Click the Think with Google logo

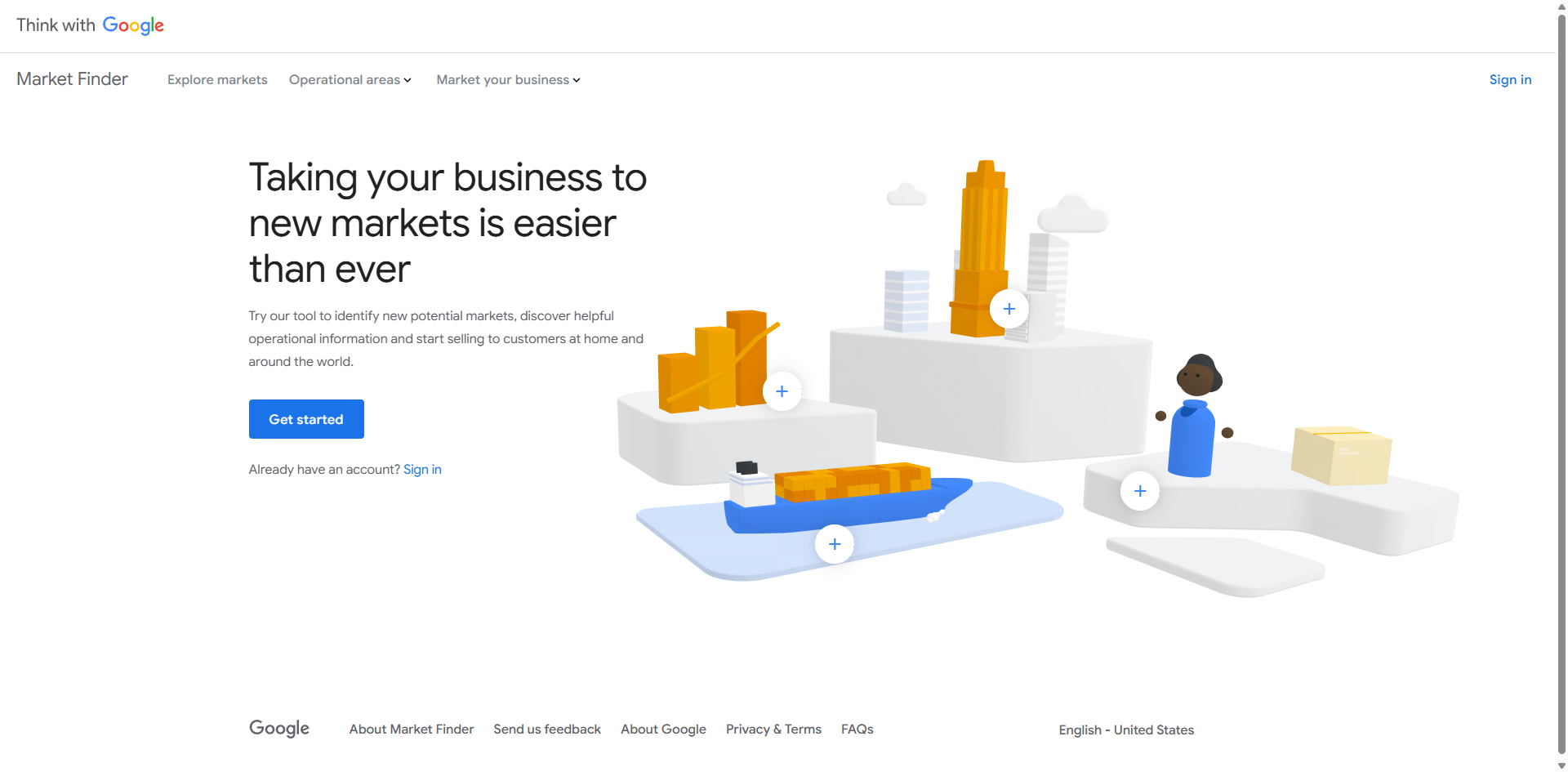pos(90,25)
